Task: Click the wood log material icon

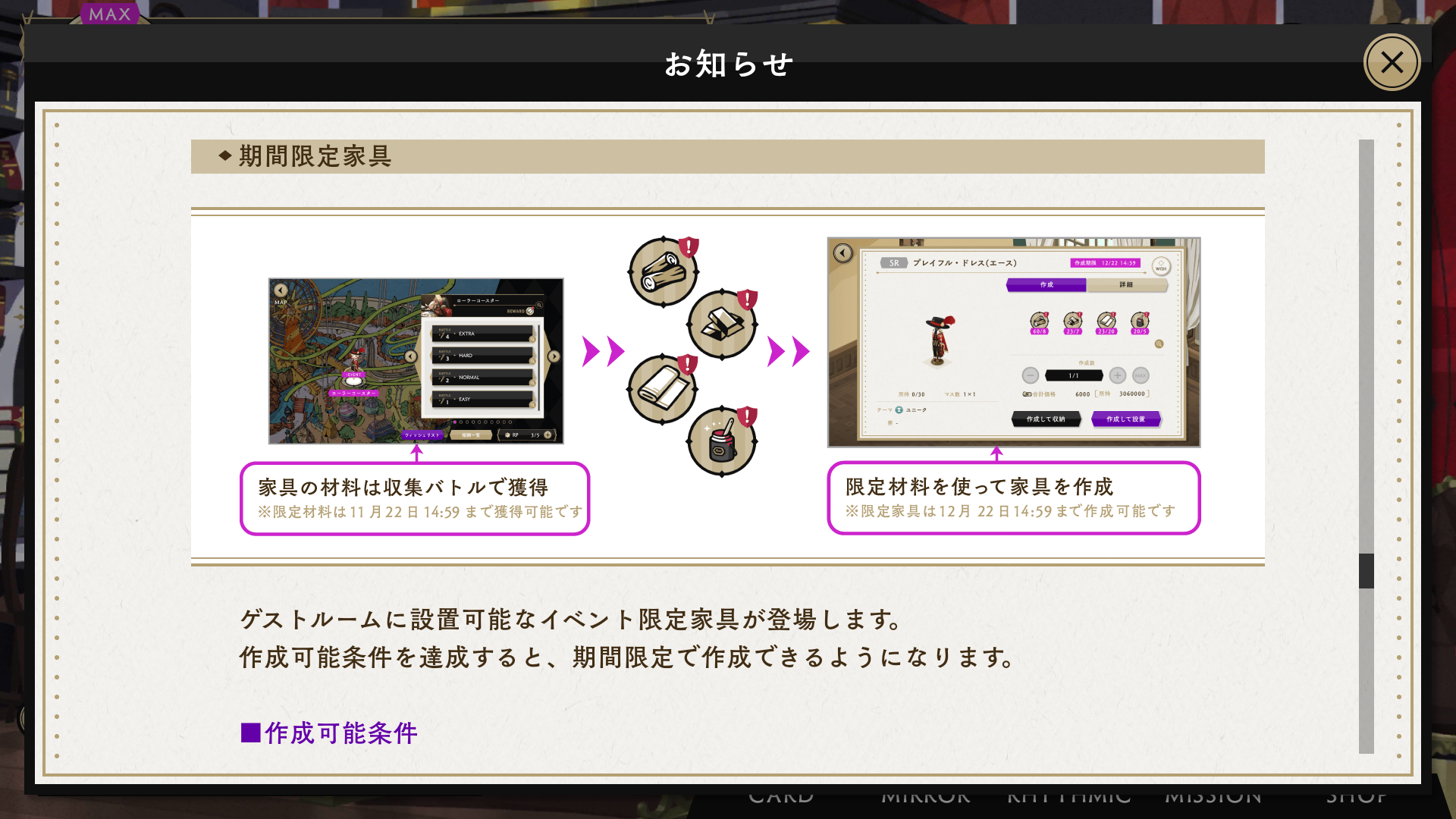Action: pyautogui.click(x=664, y=271)
